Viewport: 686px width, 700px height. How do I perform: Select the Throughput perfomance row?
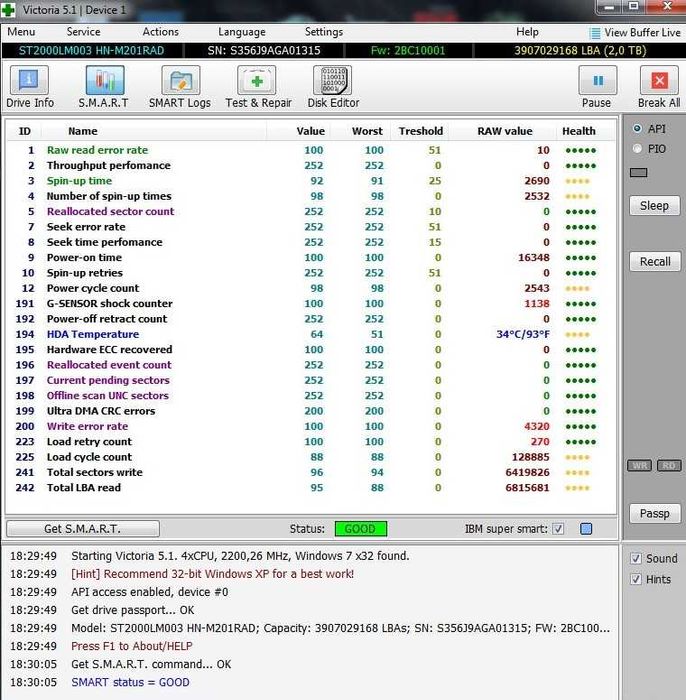[x=311, y=166]
